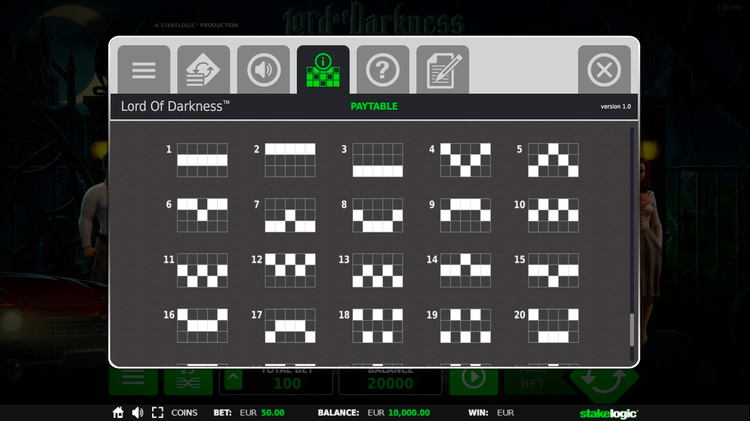Click payline 20 pattern

coord(553,325)
